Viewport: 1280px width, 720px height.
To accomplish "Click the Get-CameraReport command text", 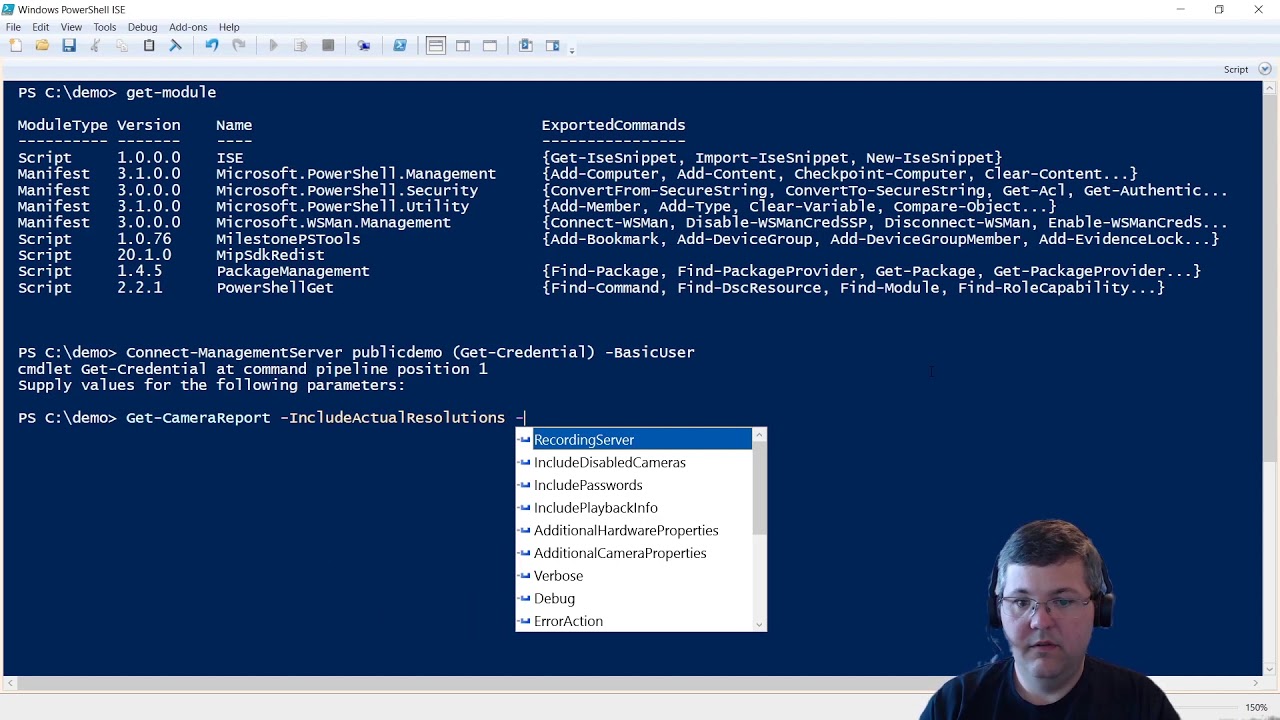I will click(198, 418).
